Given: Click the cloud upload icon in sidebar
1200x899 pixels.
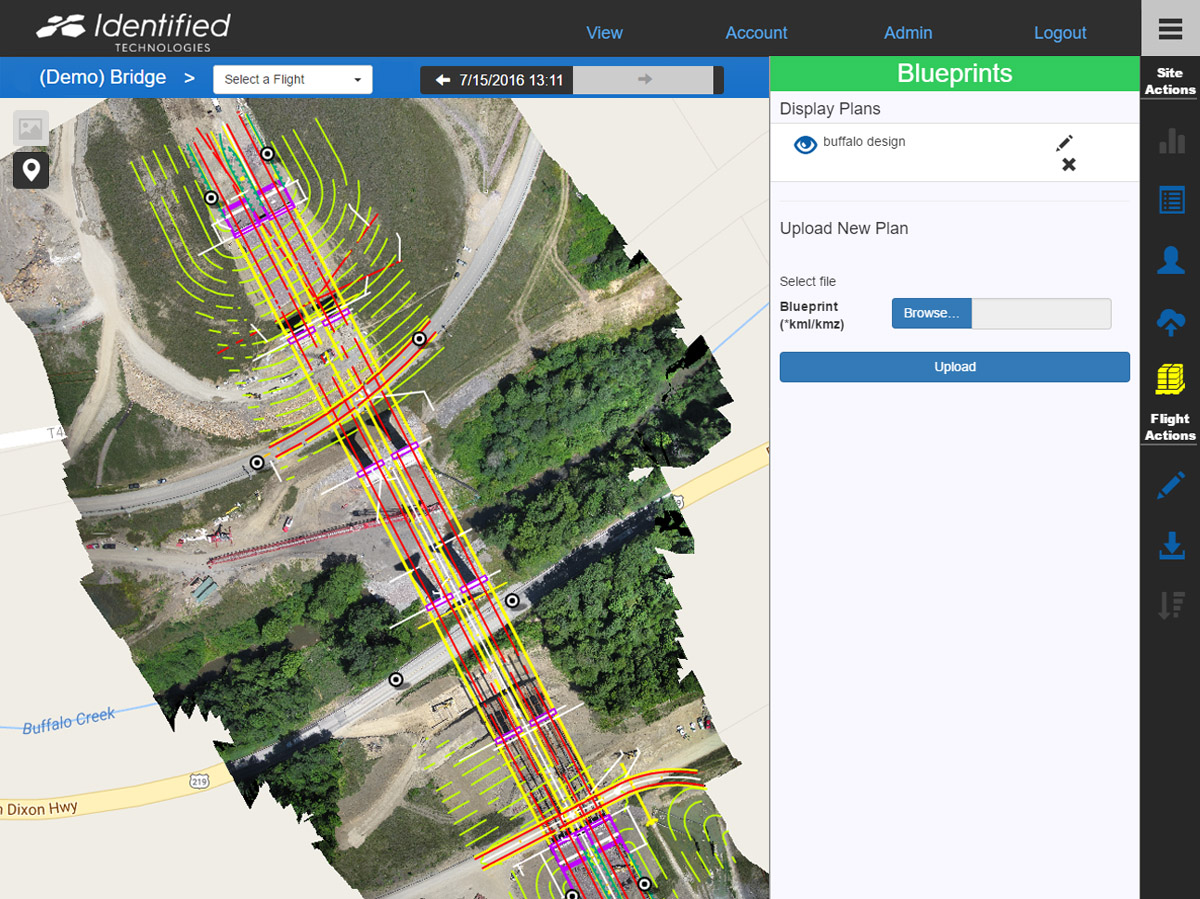Looking at the screenshot, I should coord(1171,321).
